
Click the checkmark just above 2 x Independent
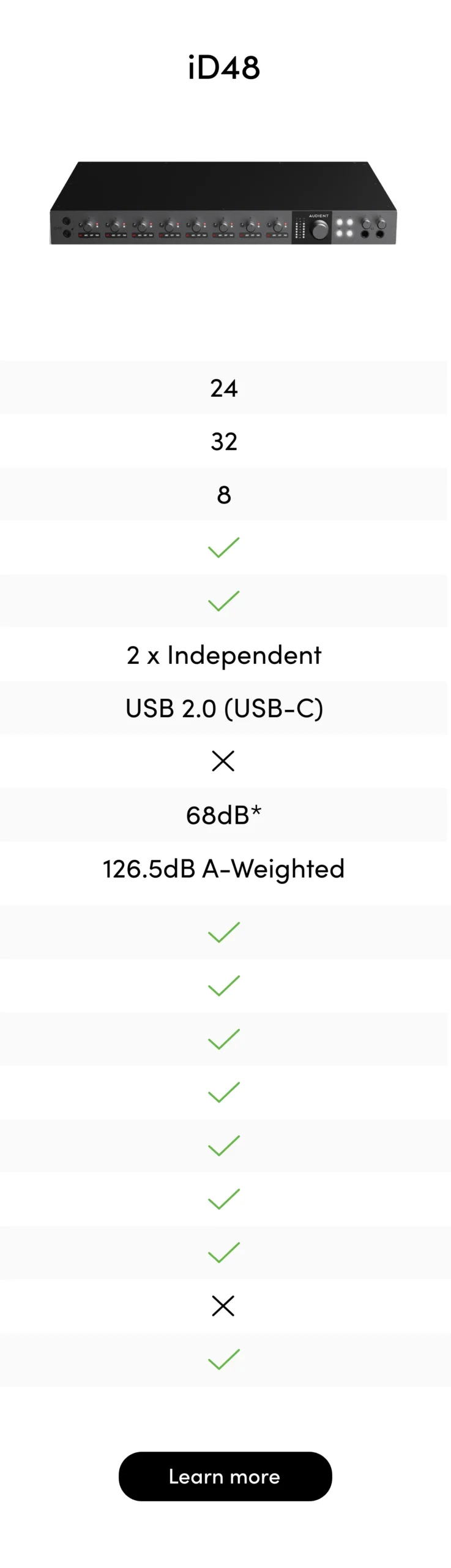point(223,601)
